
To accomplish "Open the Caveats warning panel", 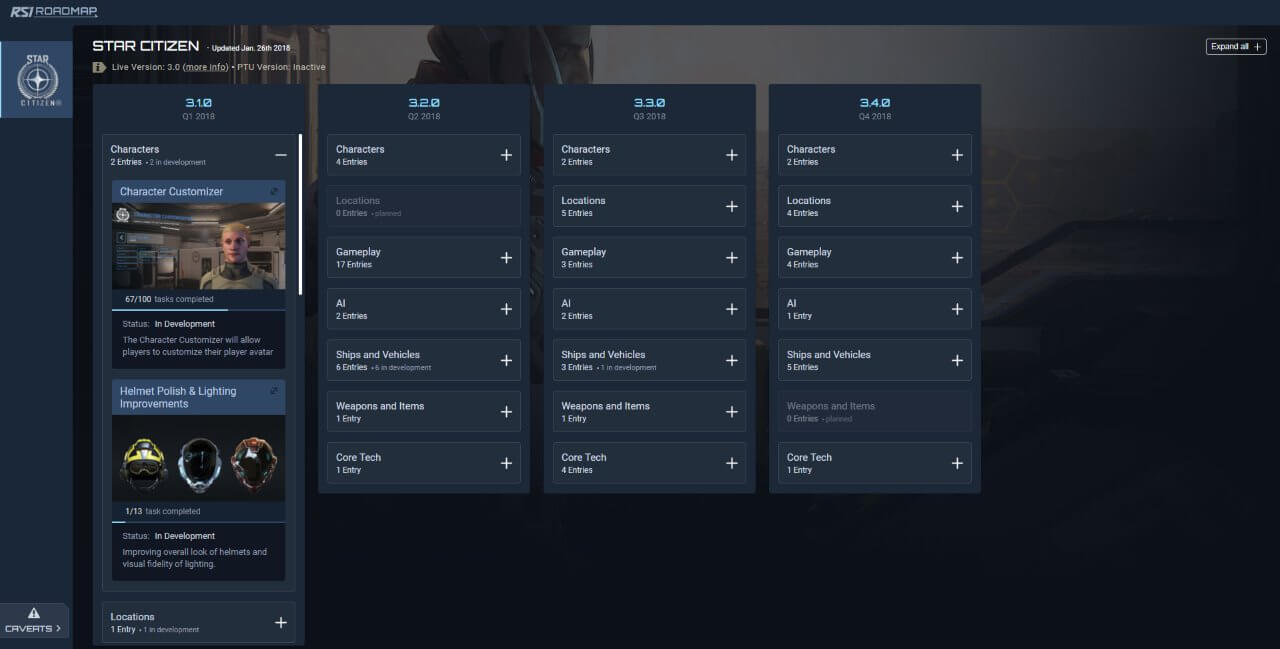I will point(34,620).
